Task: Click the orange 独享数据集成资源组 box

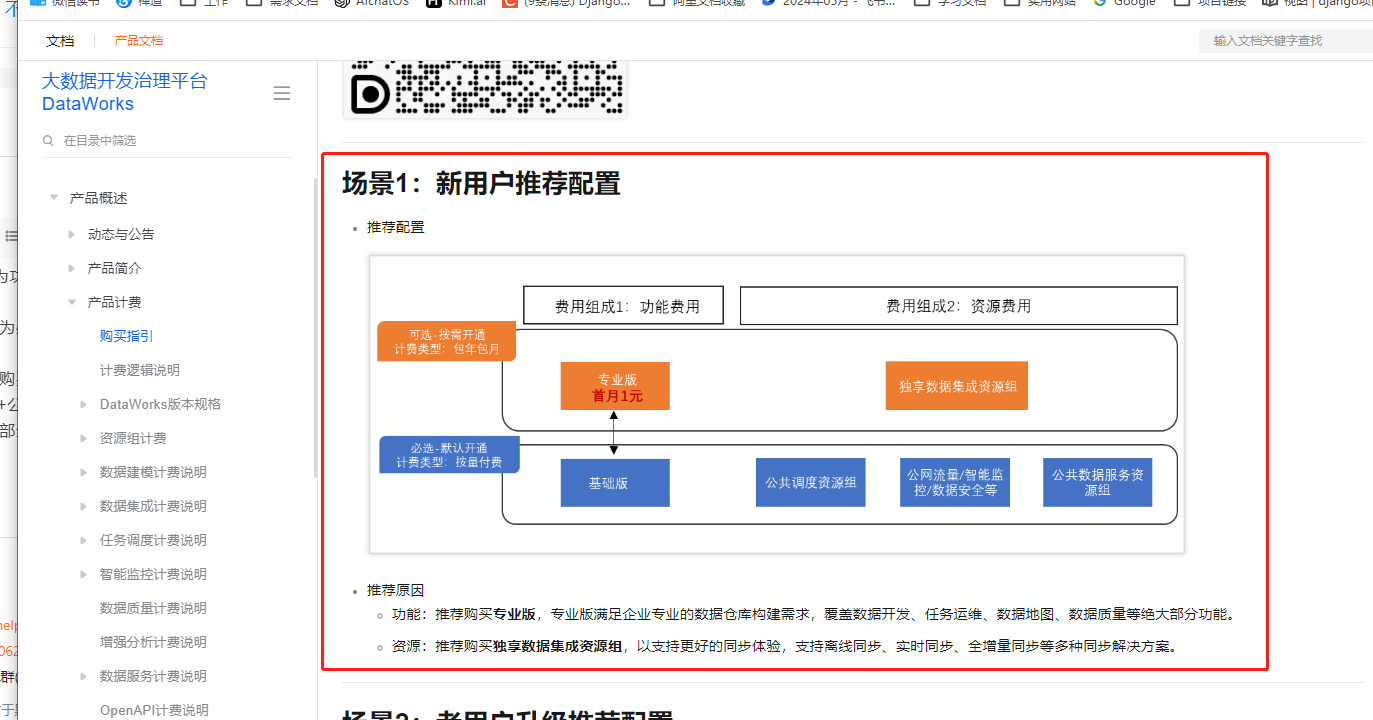Action: tap(957, 386)
